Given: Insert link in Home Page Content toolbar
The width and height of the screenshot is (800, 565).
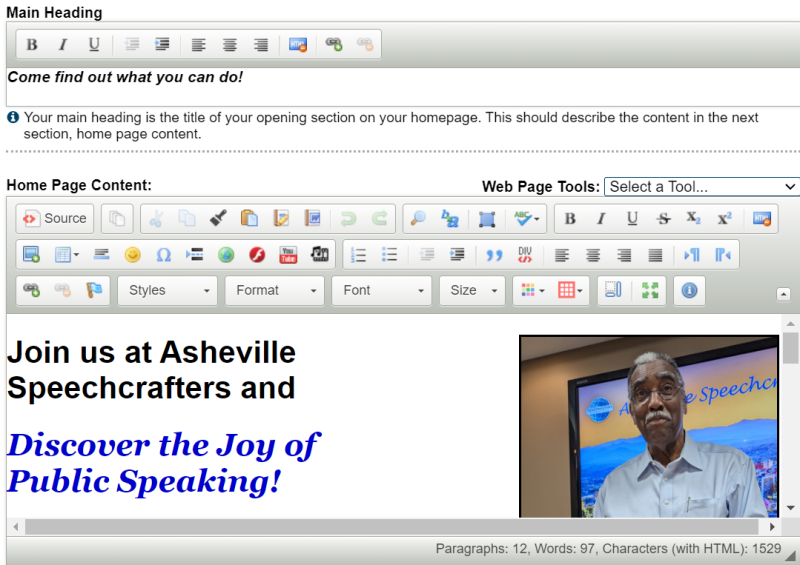Looking at the screenshot, I should coord(32,290).
